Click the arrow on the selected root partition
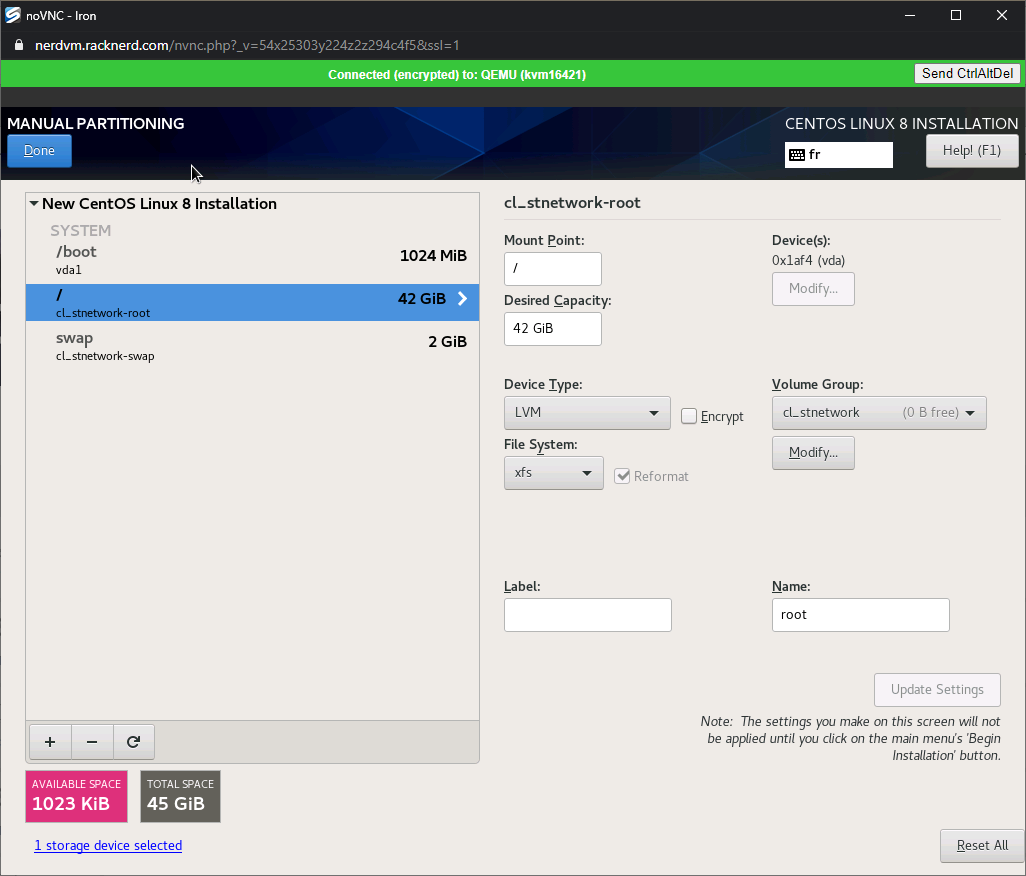The width and height of the screenshot is (1026, 876). click(462, 298)
